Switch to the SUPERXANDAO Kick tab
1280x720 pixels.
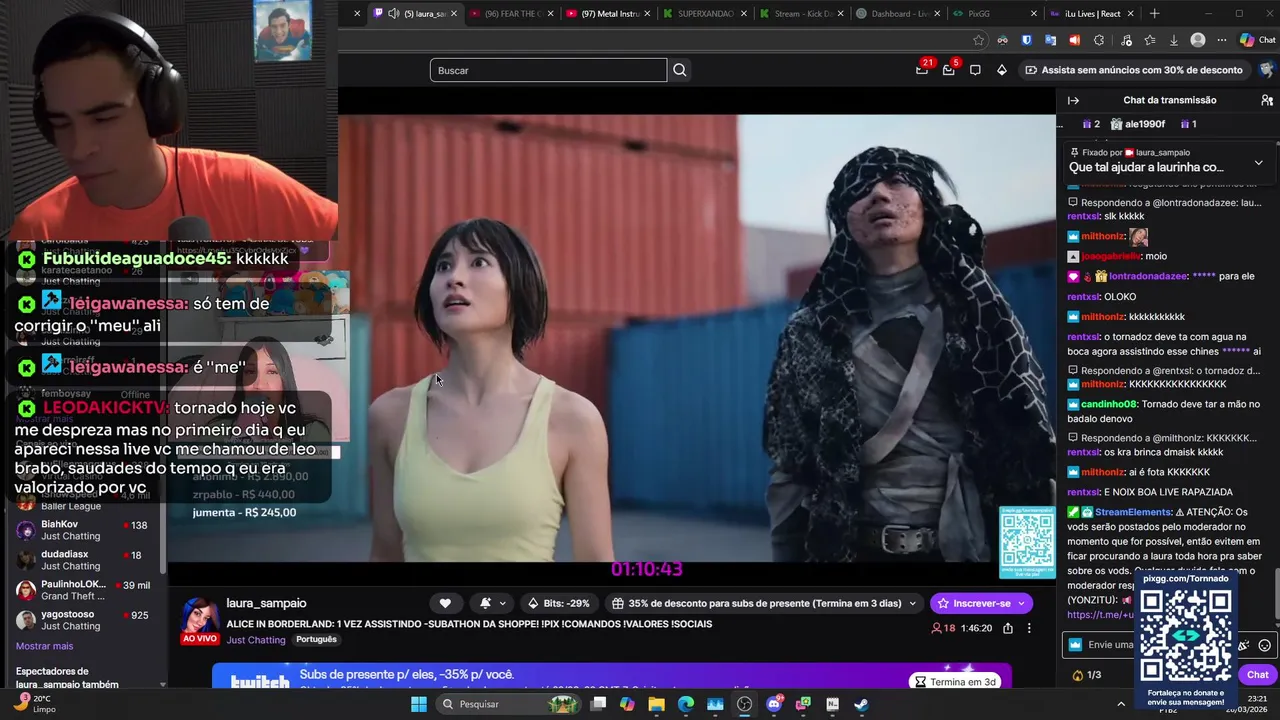(x=703, y=13)
